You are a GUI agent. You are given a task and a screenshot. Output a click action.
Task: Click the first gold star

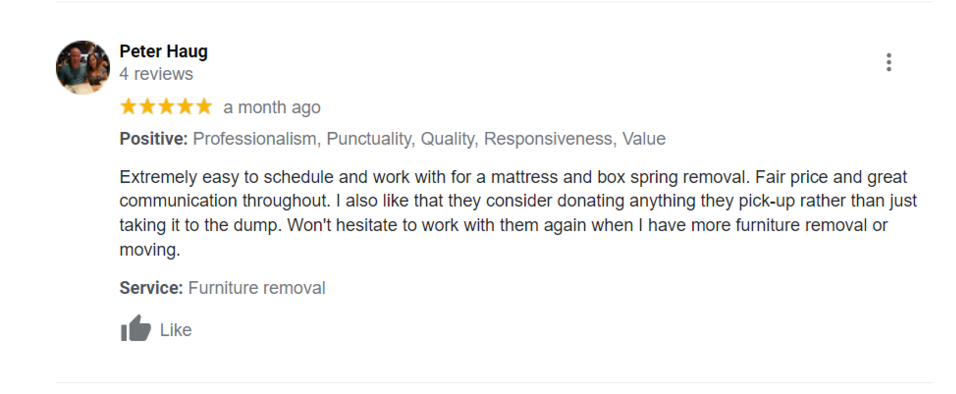(x=129, y=107)
